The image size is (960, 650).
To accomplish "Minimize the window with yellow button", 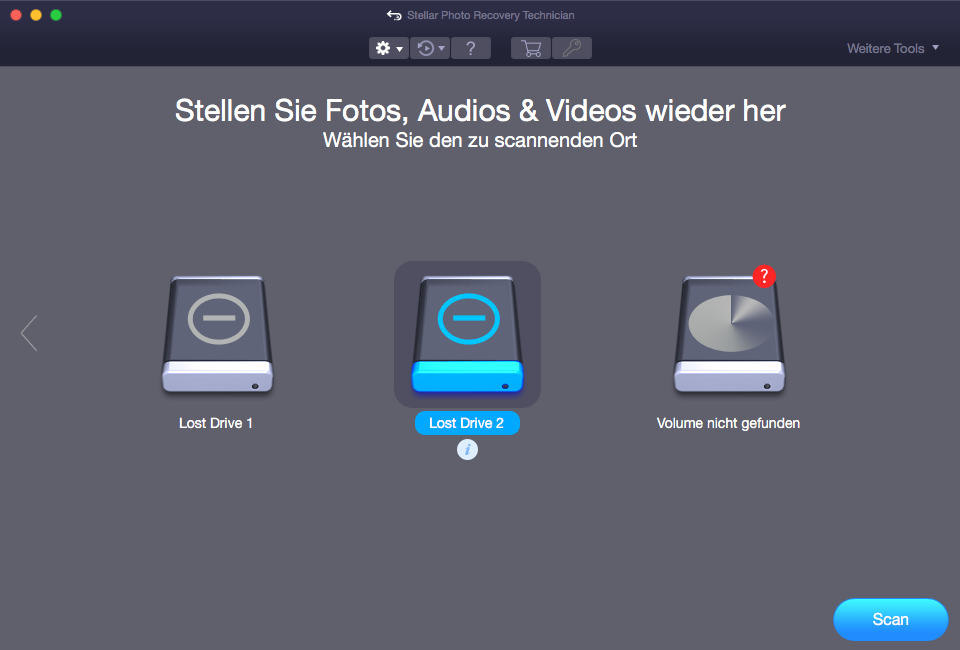I will click(36, 15).
